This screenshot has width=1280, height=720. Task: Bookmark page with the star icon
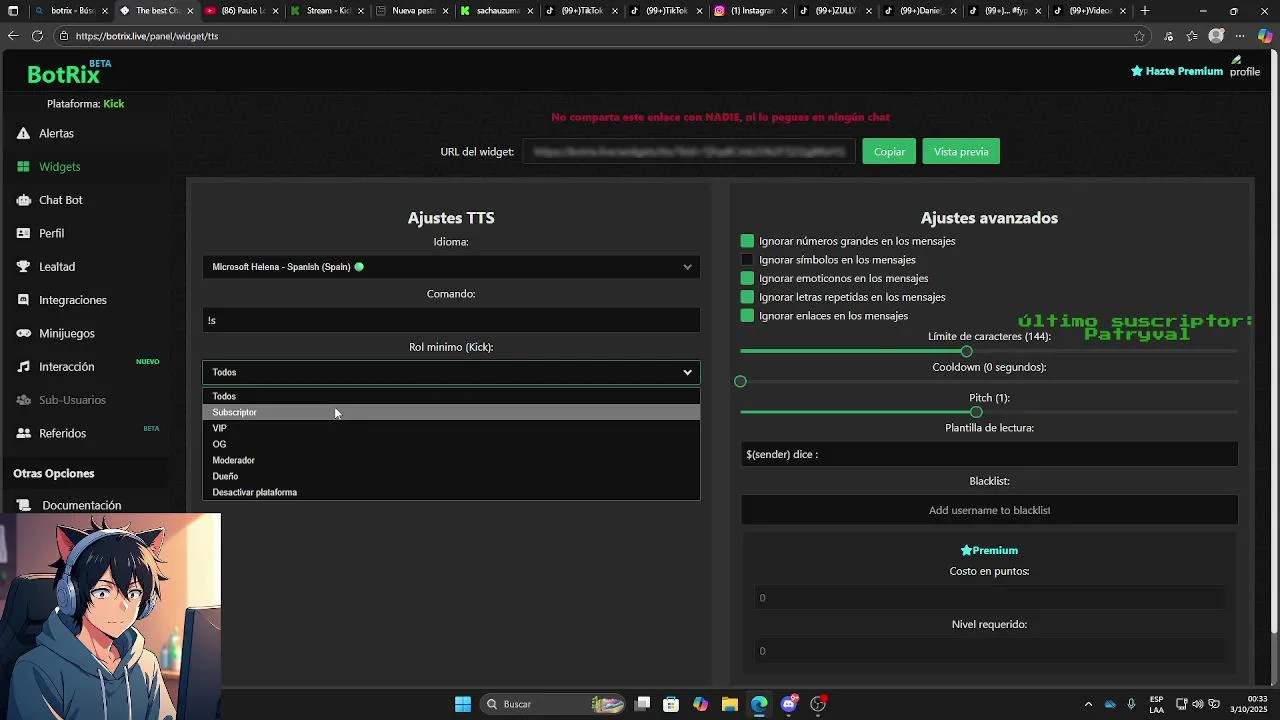pos(1139,36)
